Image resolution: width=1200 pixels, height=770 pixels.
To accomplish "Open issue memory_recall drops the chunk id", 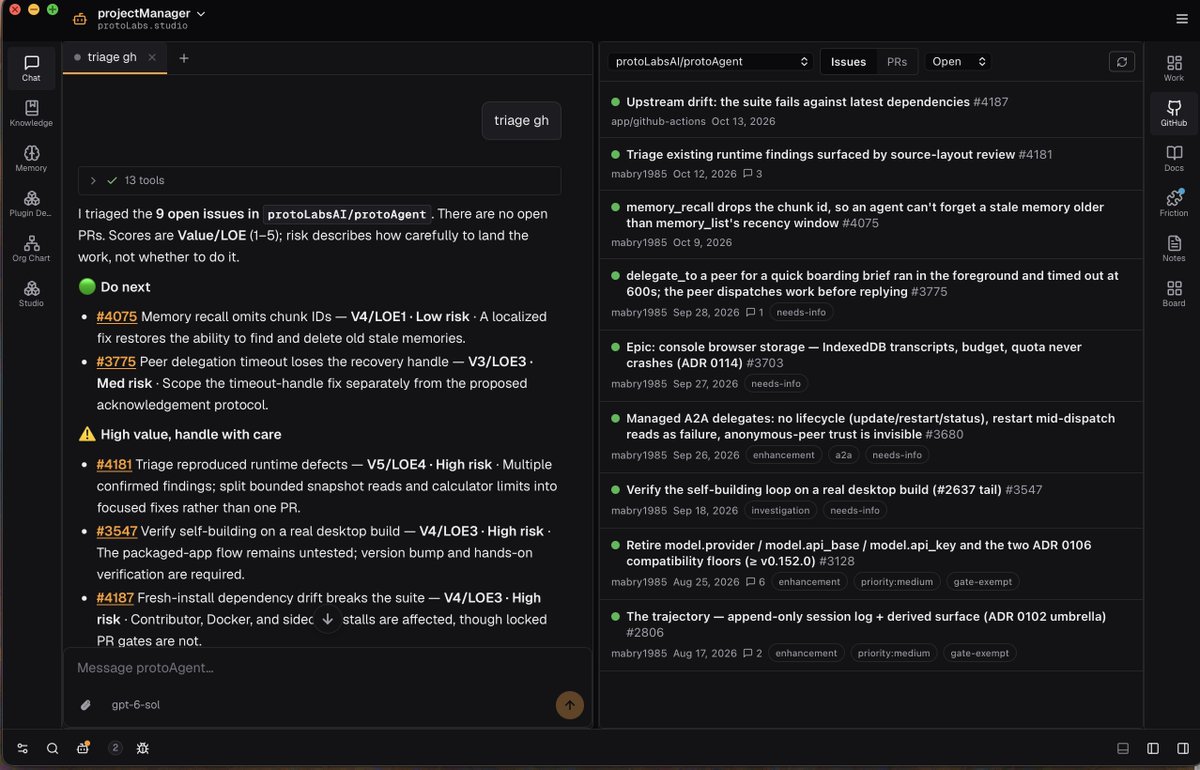I will coord(870,224).
